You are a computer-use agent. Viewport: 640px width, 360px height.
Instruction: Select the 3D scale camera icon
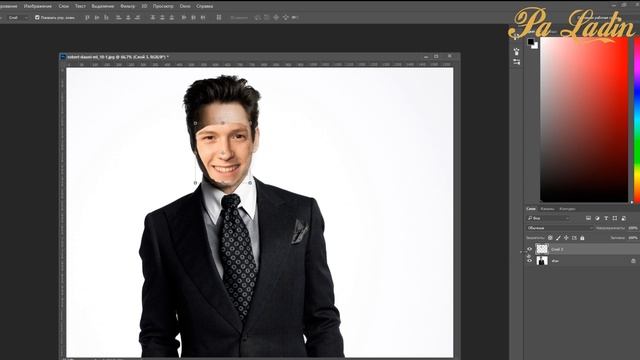pyautogui.click(x=295, y=18)
